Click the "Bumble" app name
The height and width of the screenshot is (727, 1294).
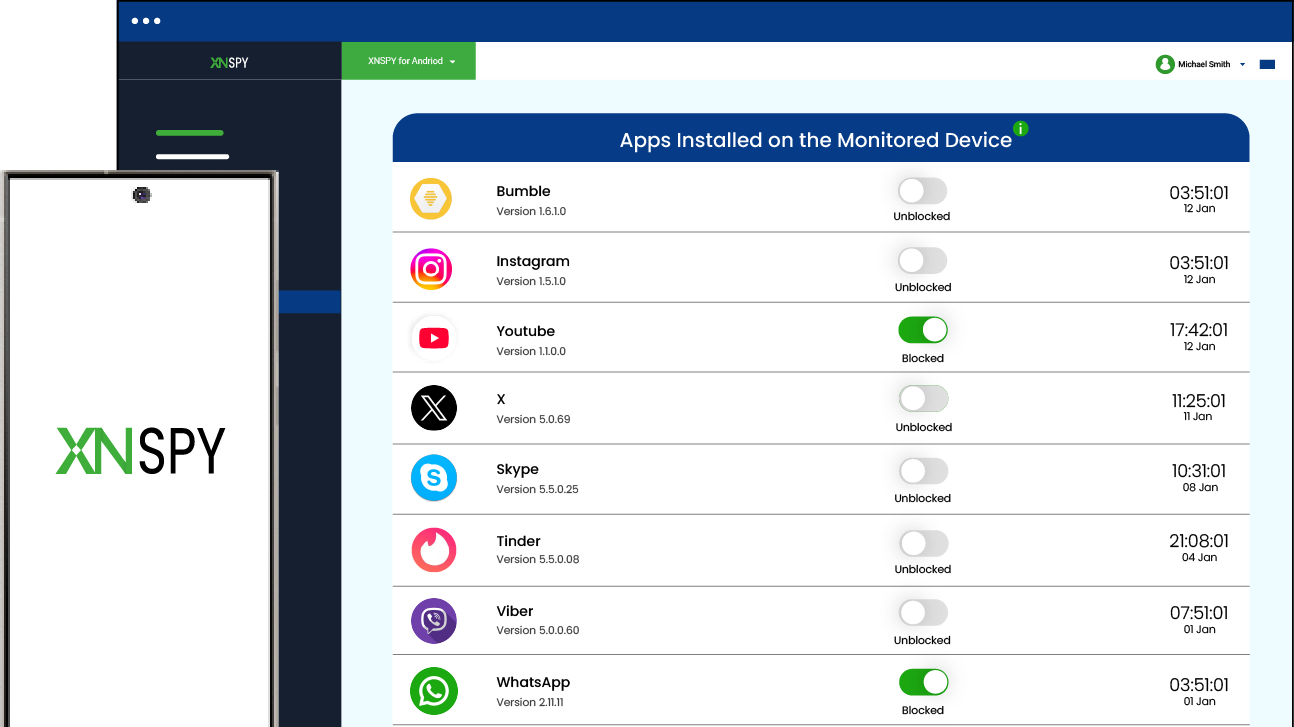(523, 191)
